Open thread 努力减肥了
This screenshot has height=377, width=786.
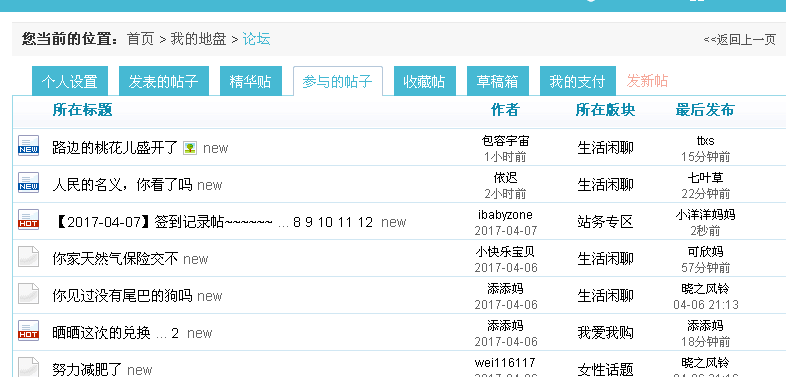[x=87, y=370]
